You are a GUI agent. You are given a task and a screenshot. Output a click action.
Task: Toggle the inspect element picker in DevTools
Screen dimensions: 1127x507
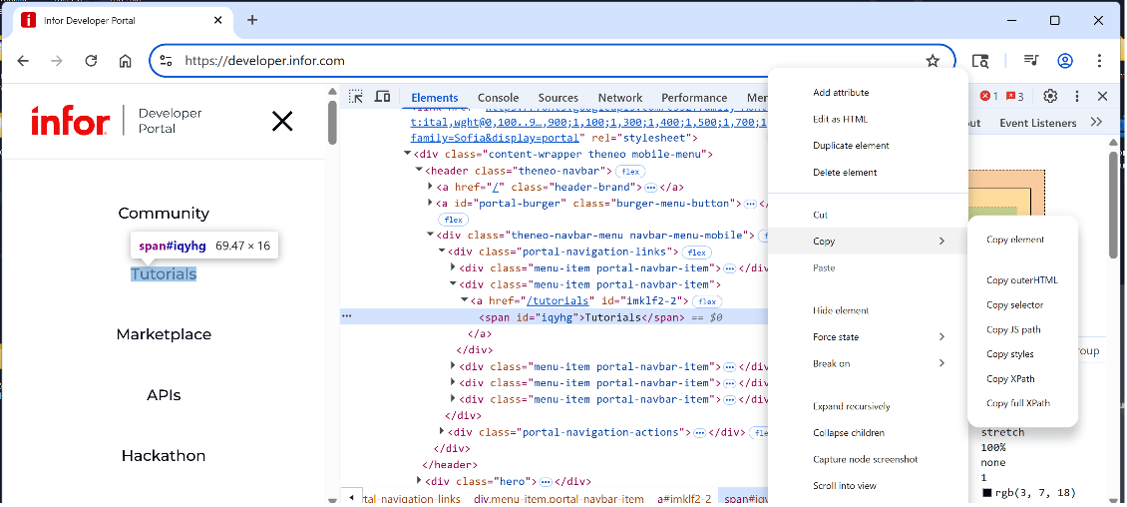click(356, 97)
